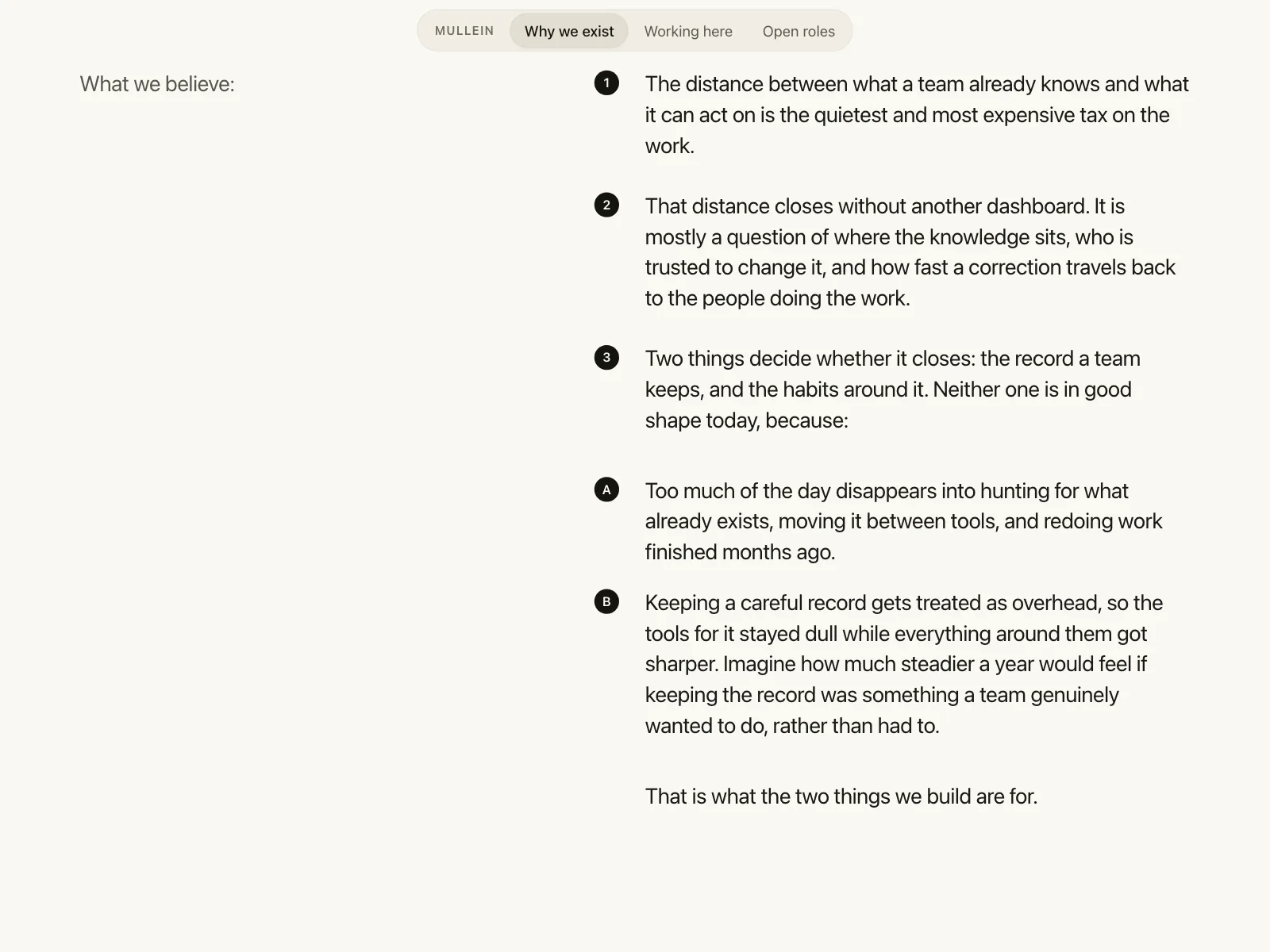Click the Two things decide paragraph
The image size is (1270, 952).
pyautogui.click(x=893, y=390)
